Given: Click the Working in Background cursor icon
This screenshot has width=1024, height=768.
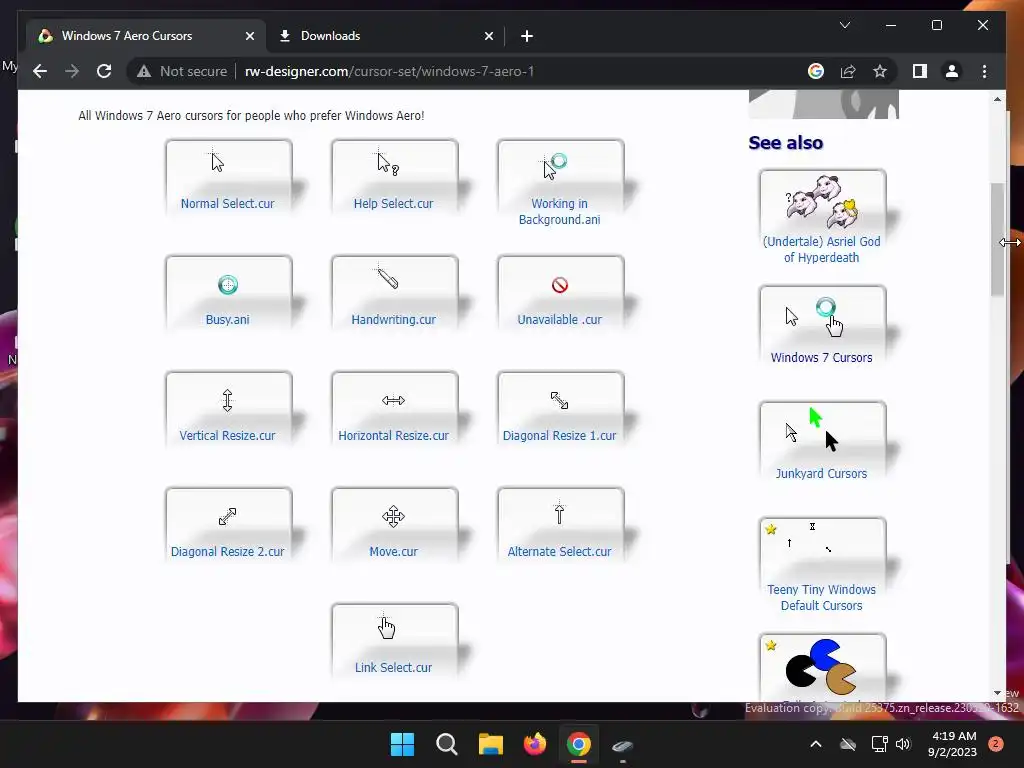Looking at the screenshot, I should click(554, 166).
